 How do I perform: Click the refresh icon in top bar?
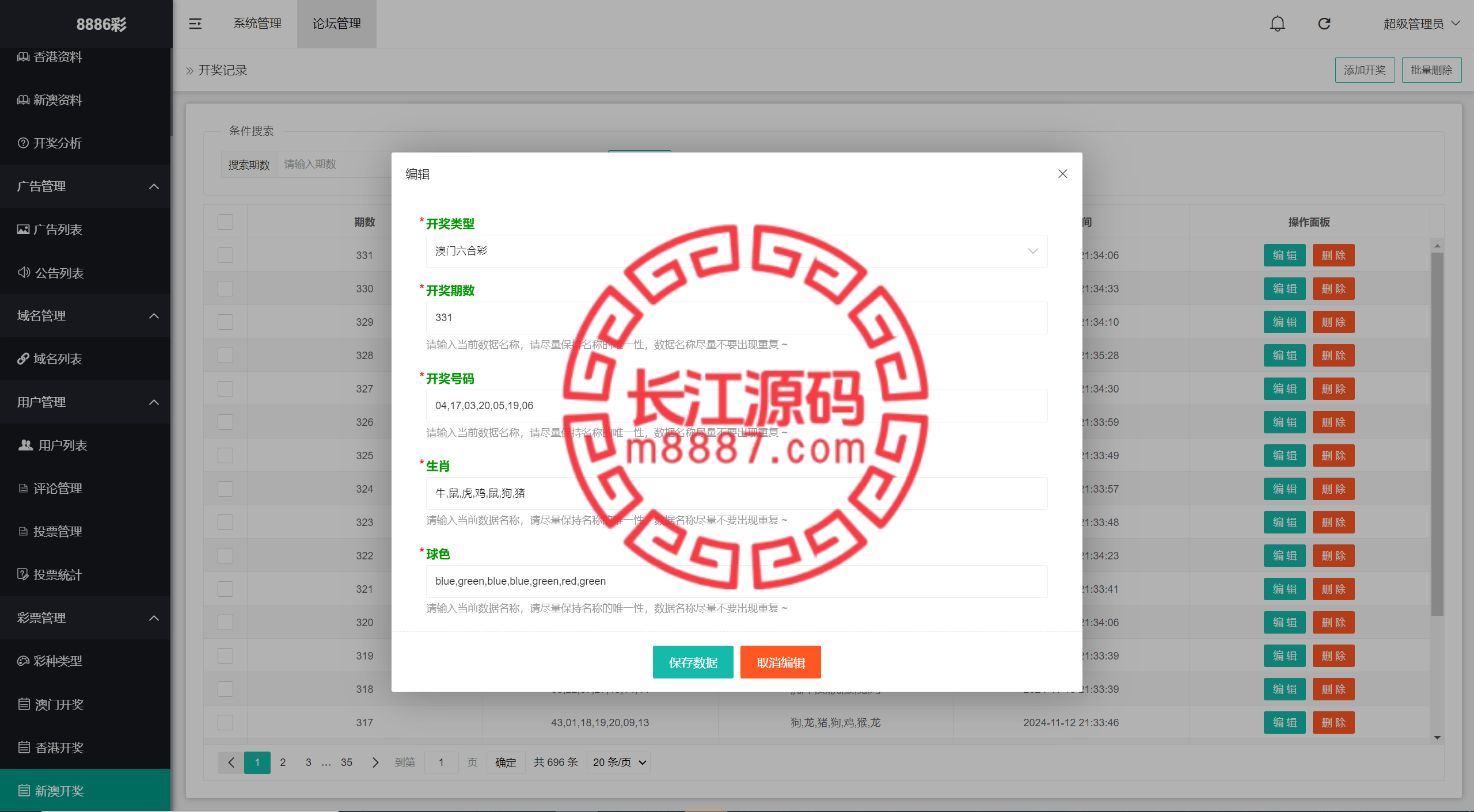(1324, 24)
